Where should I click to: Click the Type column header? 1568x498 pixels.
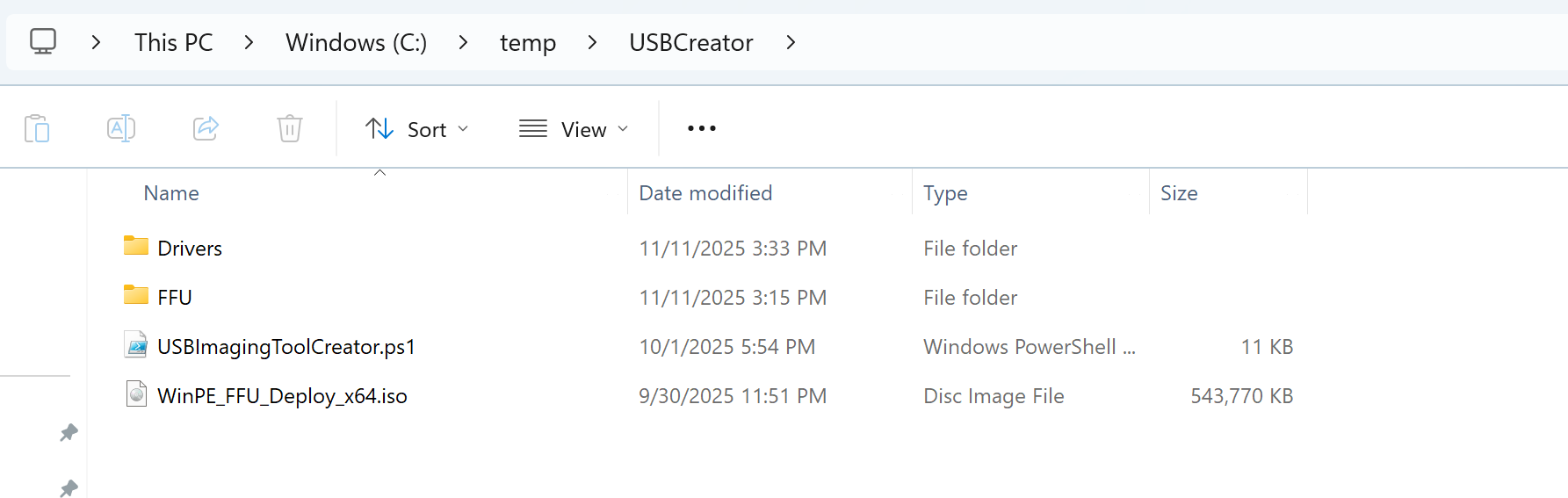tap(945, 193)
